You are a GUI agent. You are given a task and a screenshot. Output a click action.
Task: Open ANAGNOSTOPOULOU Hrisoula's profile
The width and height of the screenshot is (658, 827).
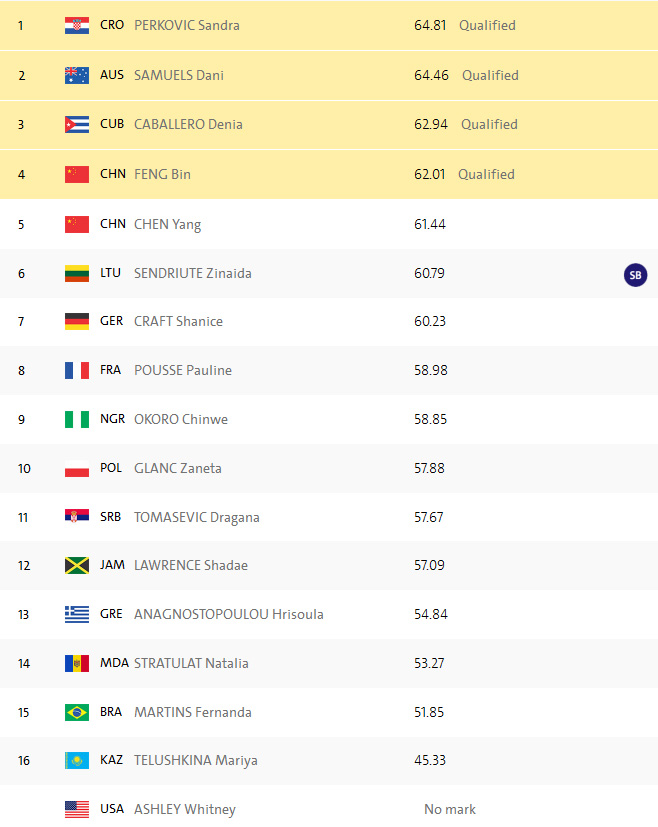click(229, 614)
